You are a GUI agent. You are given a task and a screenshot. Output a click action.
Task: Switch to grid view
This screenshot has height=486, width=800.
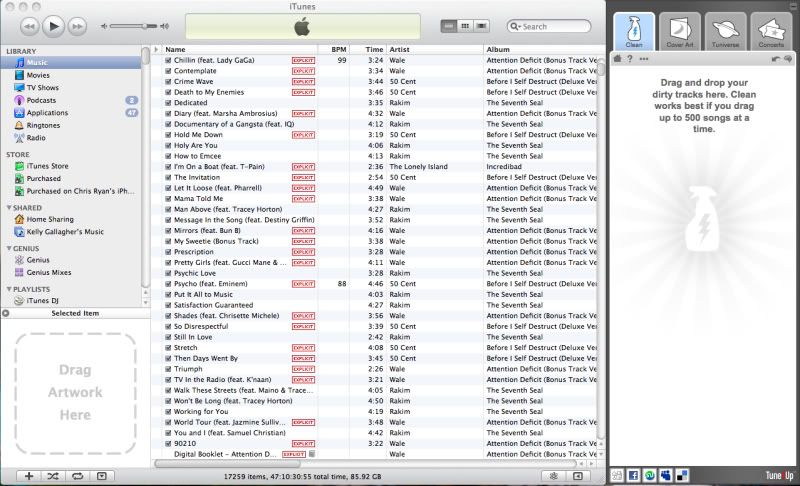coord(465,26)
